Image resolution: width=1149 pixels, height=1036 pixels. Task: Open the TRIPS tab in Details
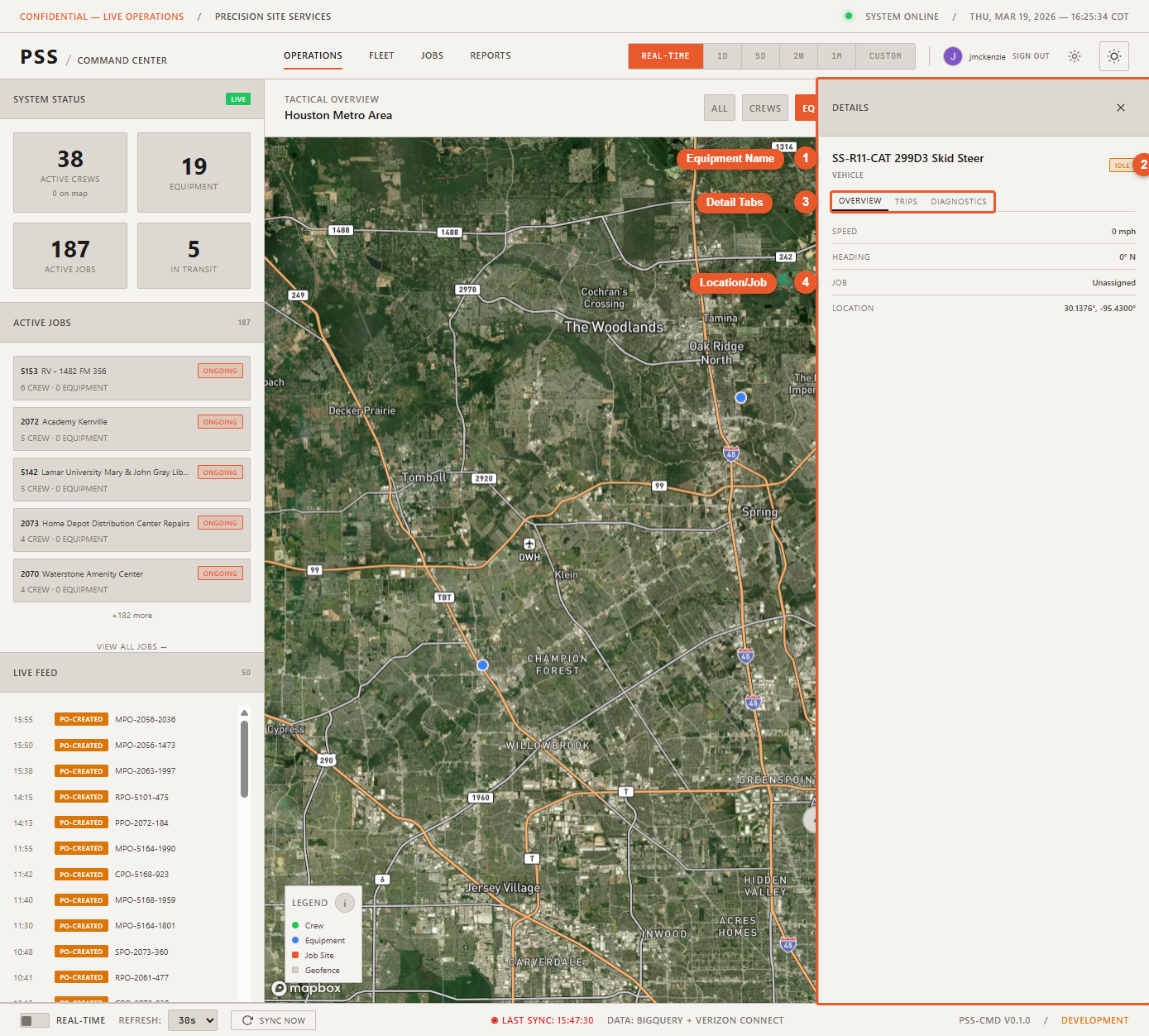click(906, 201)
